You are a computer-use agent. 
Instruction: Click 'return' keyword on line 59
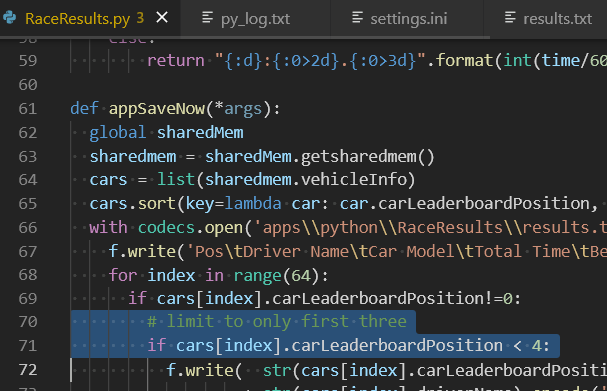pos(175,60)
